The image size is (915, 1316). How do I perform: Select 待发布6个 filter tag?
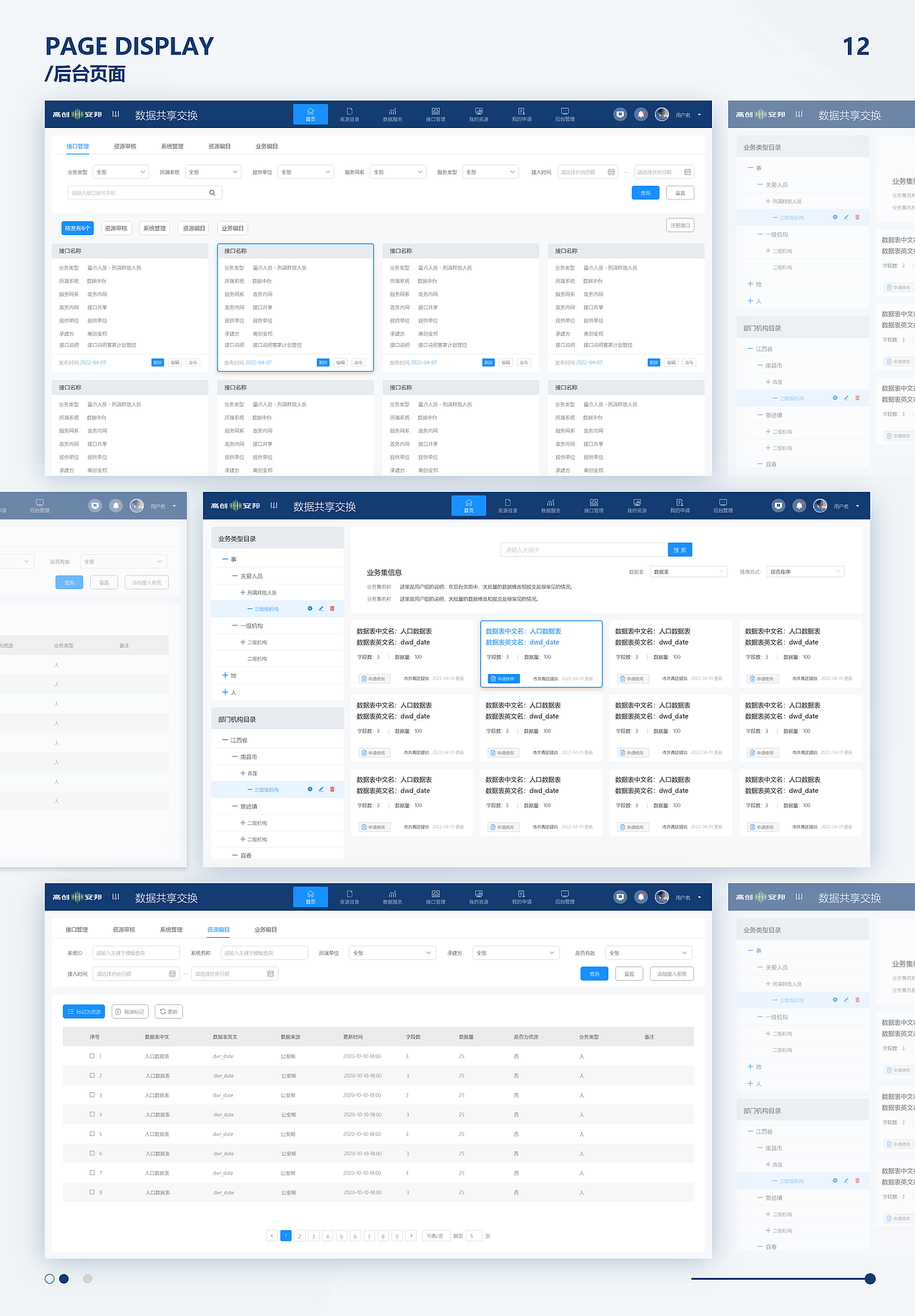click(77, 228)
